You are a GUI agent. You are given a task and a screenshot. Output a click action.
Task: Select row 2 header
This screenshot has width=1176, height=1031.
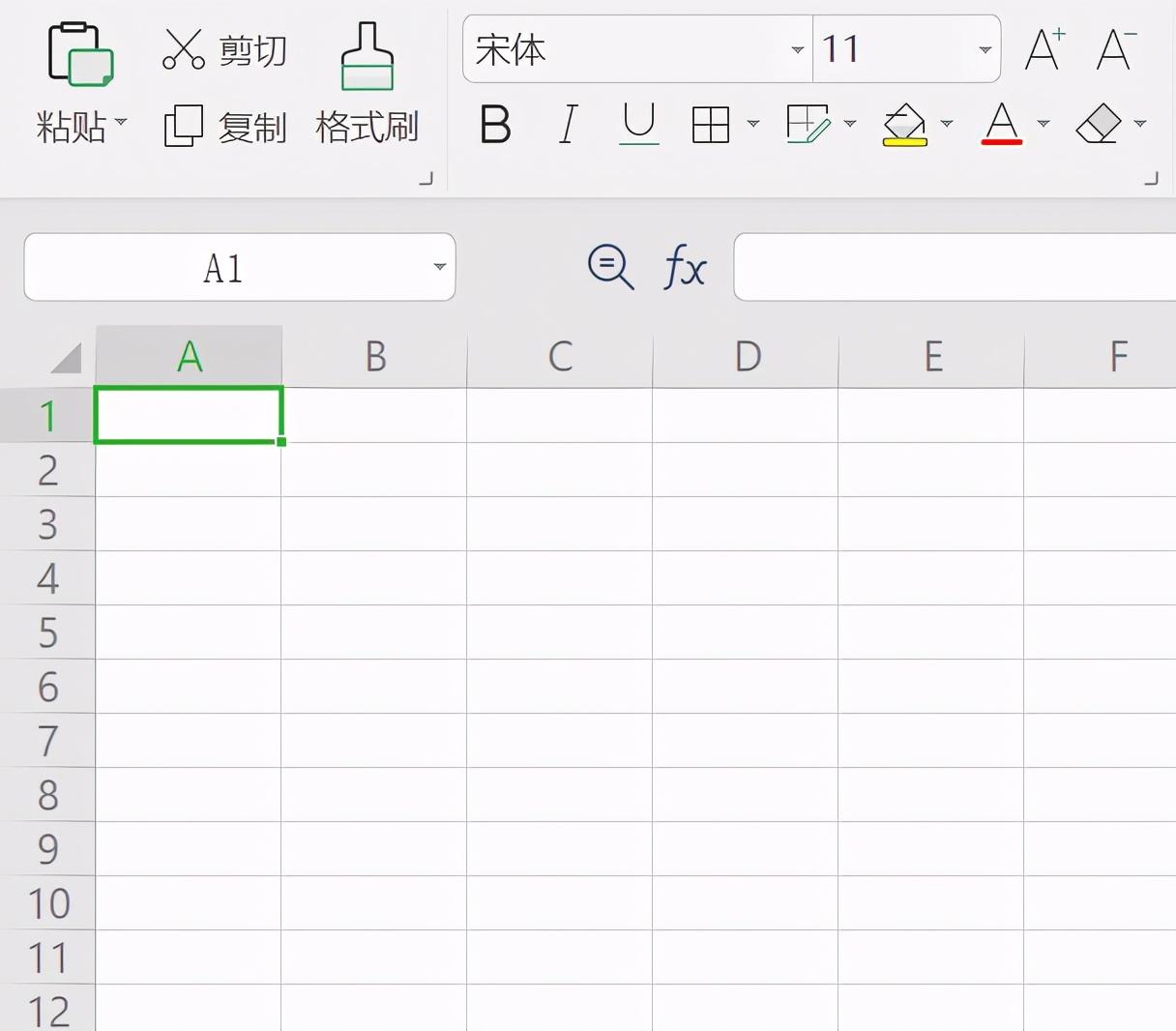[47, 470]
